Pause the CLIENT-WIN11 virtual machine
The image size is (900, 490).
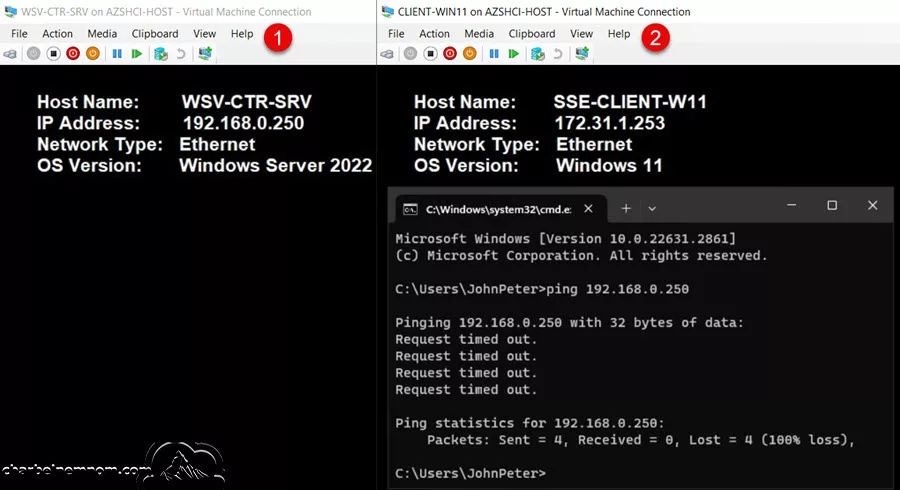[494, 54]
